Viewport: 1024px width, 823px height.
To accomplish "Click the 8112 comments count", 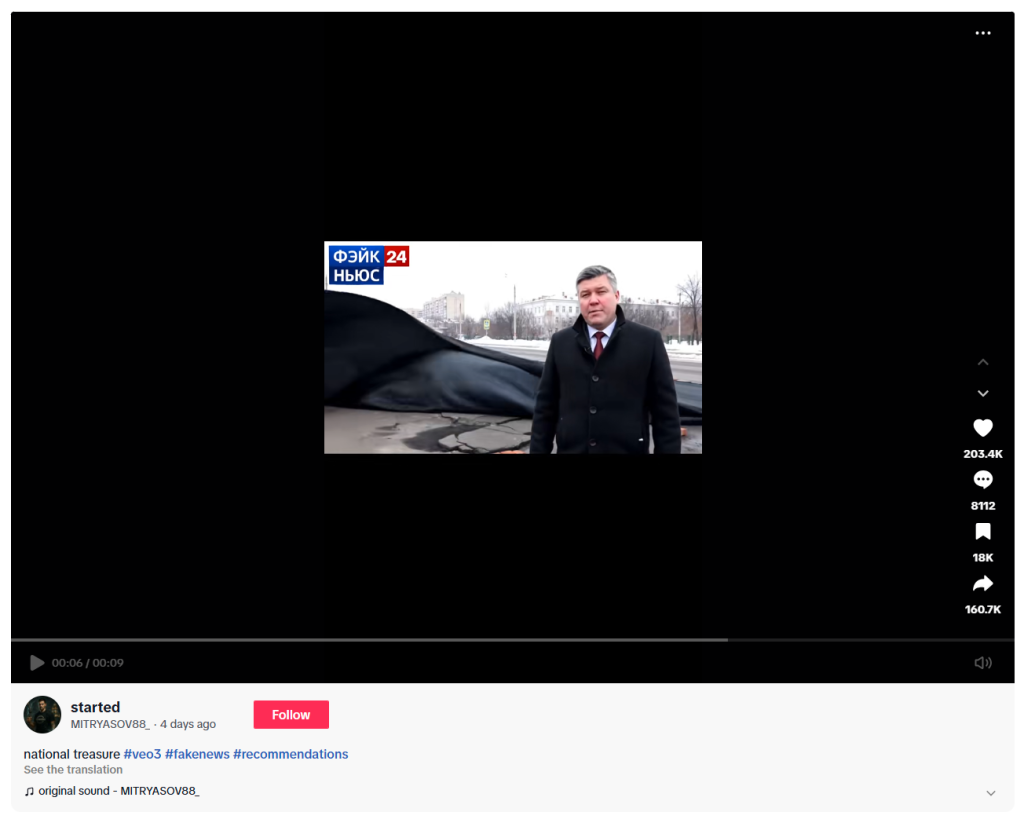I will tap(982, 506).
